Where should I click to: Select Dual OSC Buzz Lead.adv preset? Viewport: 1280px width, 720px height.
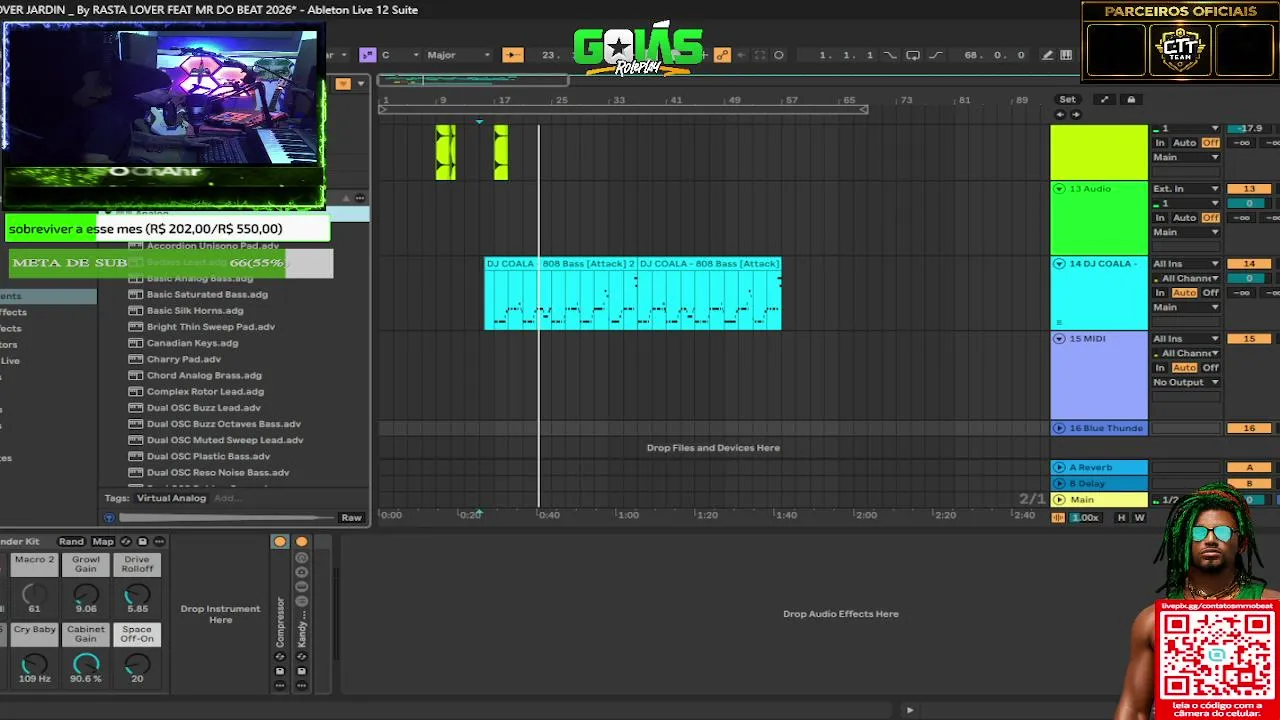[x=204, y=408]
